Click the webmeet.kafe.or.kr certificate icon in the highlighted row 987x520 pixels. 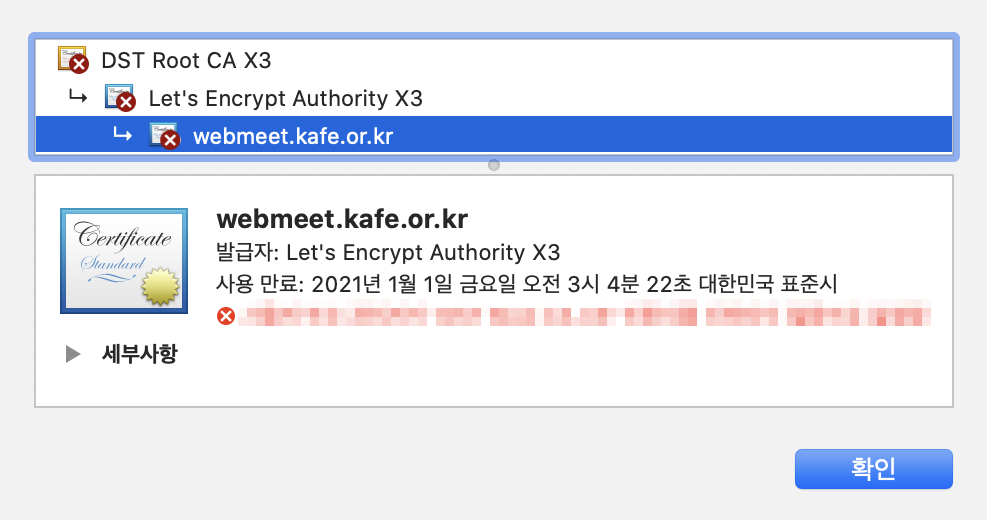pos(164,135)
